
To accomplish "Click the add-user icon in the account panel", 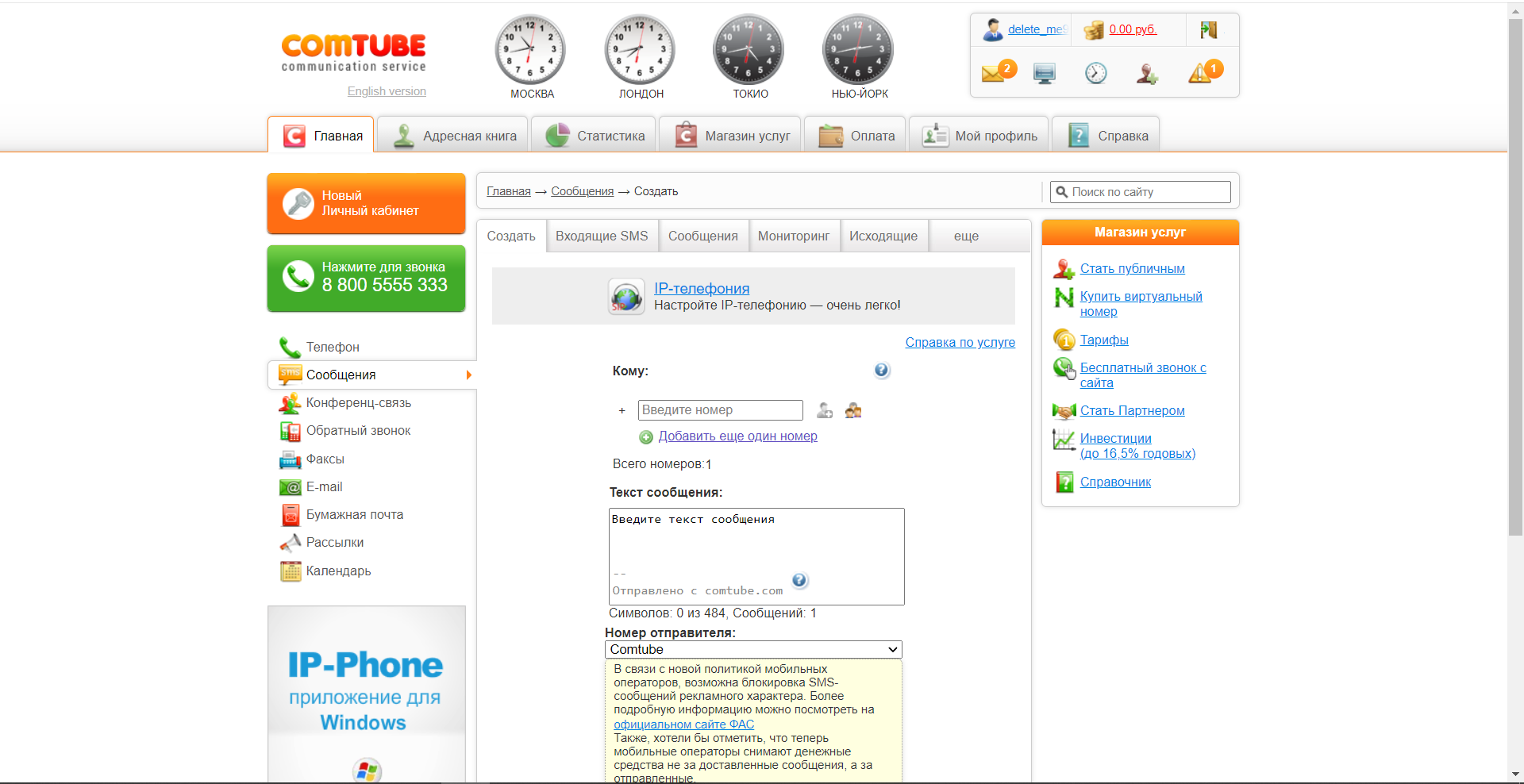I will coord(1147,74).
